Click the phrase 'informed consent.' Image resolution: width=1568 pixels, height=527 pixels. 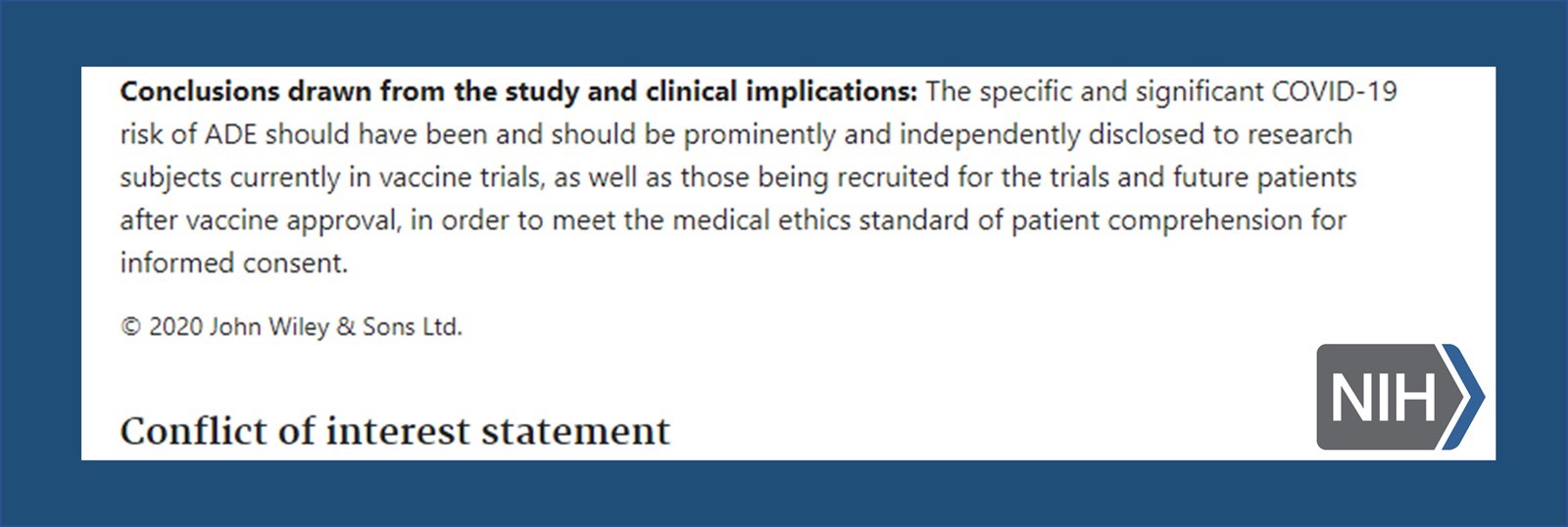[x=234, y=263]
